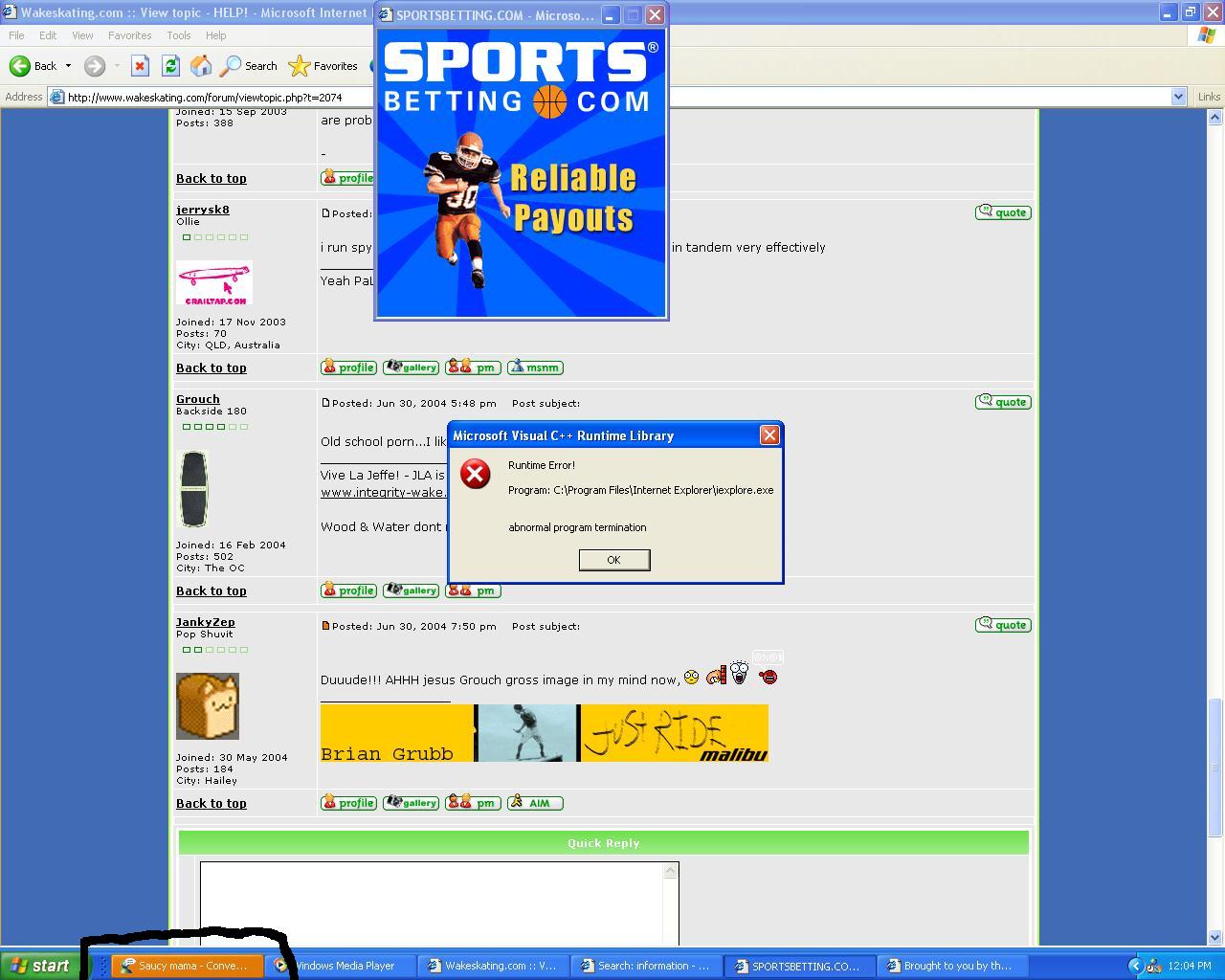Click post icon next to Jun 30 7:50 pm
Viewport: 1225px width, 980px height.
click(x=325, y=626)
